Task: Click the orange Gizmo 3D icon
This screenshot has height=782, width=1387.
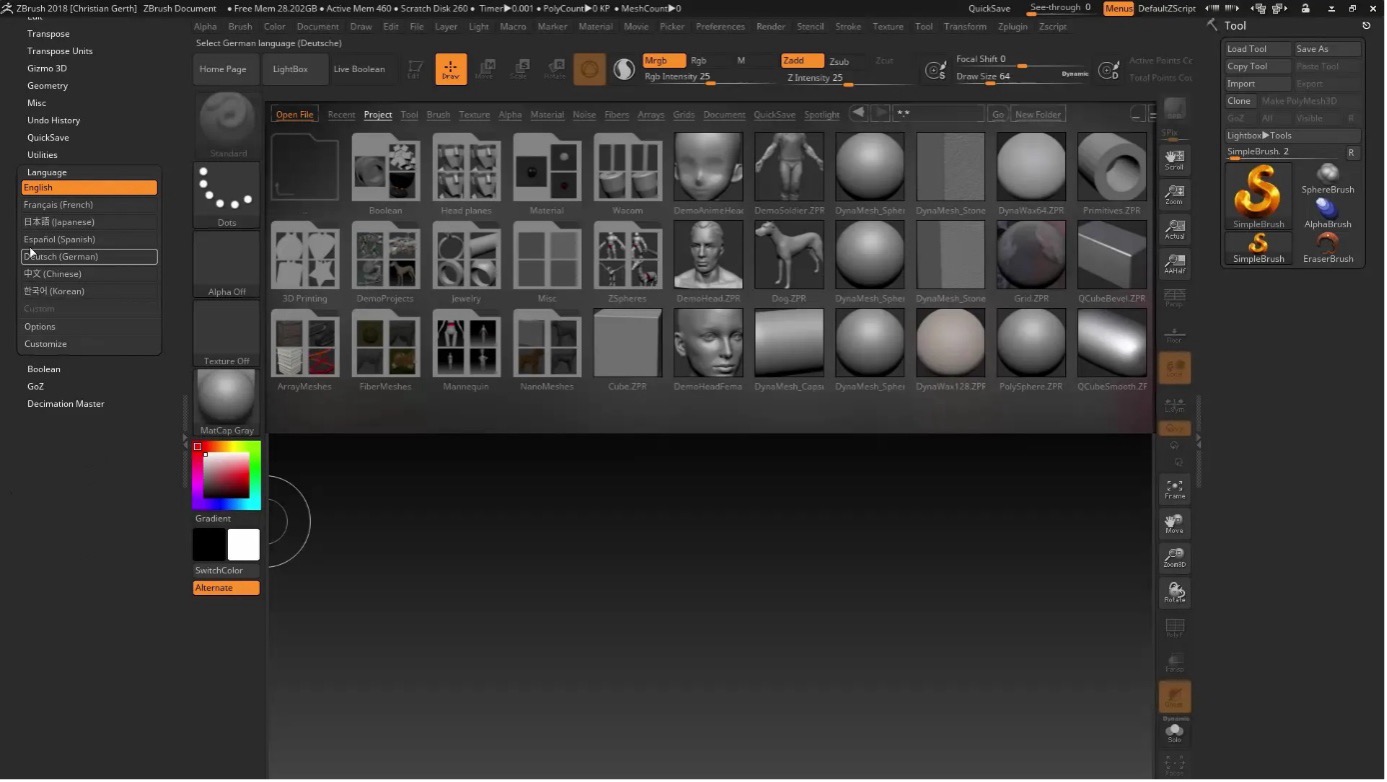Action: (590, 69)
